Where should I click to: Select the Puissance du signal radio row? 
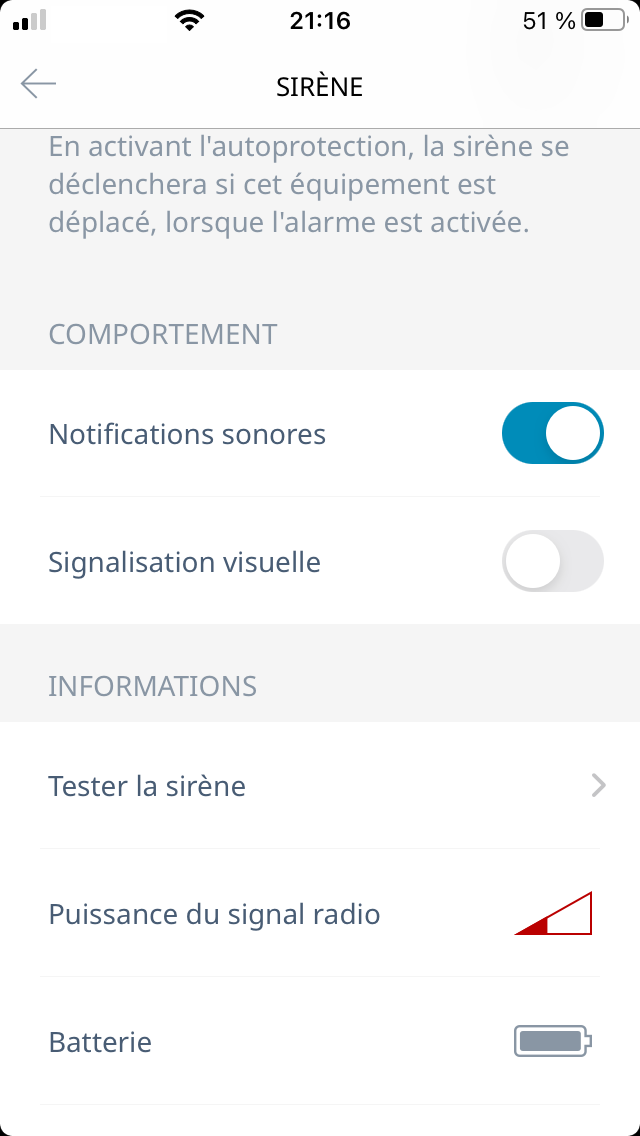point(214,914)
